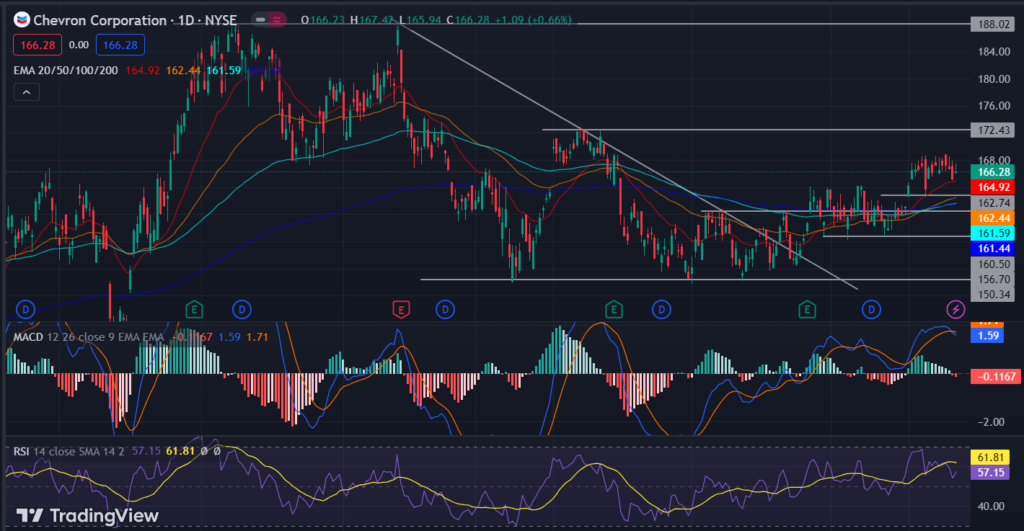The image size is (1024, 531).
Task: Click the 172.43 horizontal line price label
Action: tap(993, 130)
